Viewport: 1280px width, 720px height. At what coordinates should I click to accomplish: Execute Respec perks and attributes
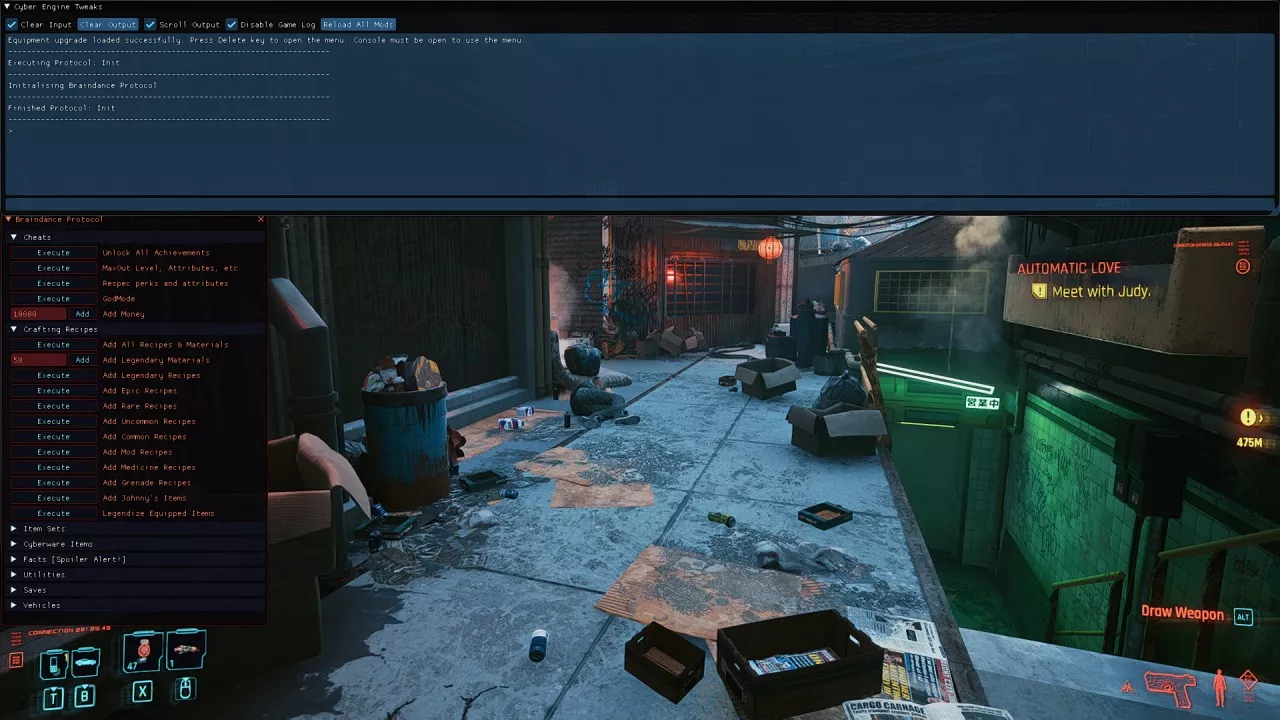point(54,283)
